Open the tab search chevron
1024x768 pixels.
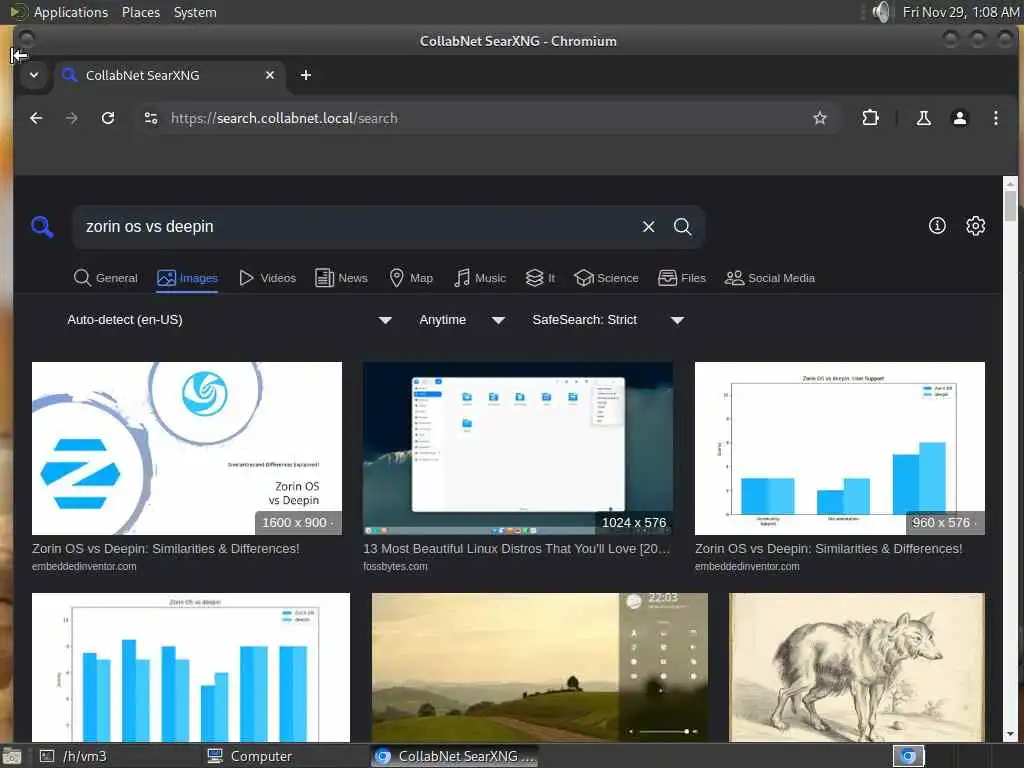[x=34, y=75]
